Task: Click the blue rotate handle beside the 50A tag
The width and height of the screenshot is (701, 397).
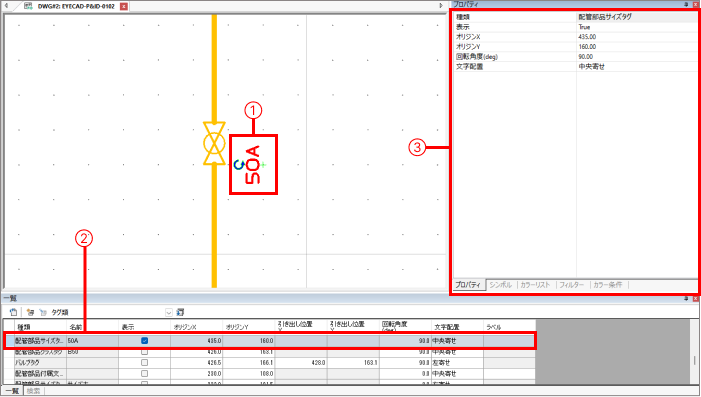Action: click(239, 165)
